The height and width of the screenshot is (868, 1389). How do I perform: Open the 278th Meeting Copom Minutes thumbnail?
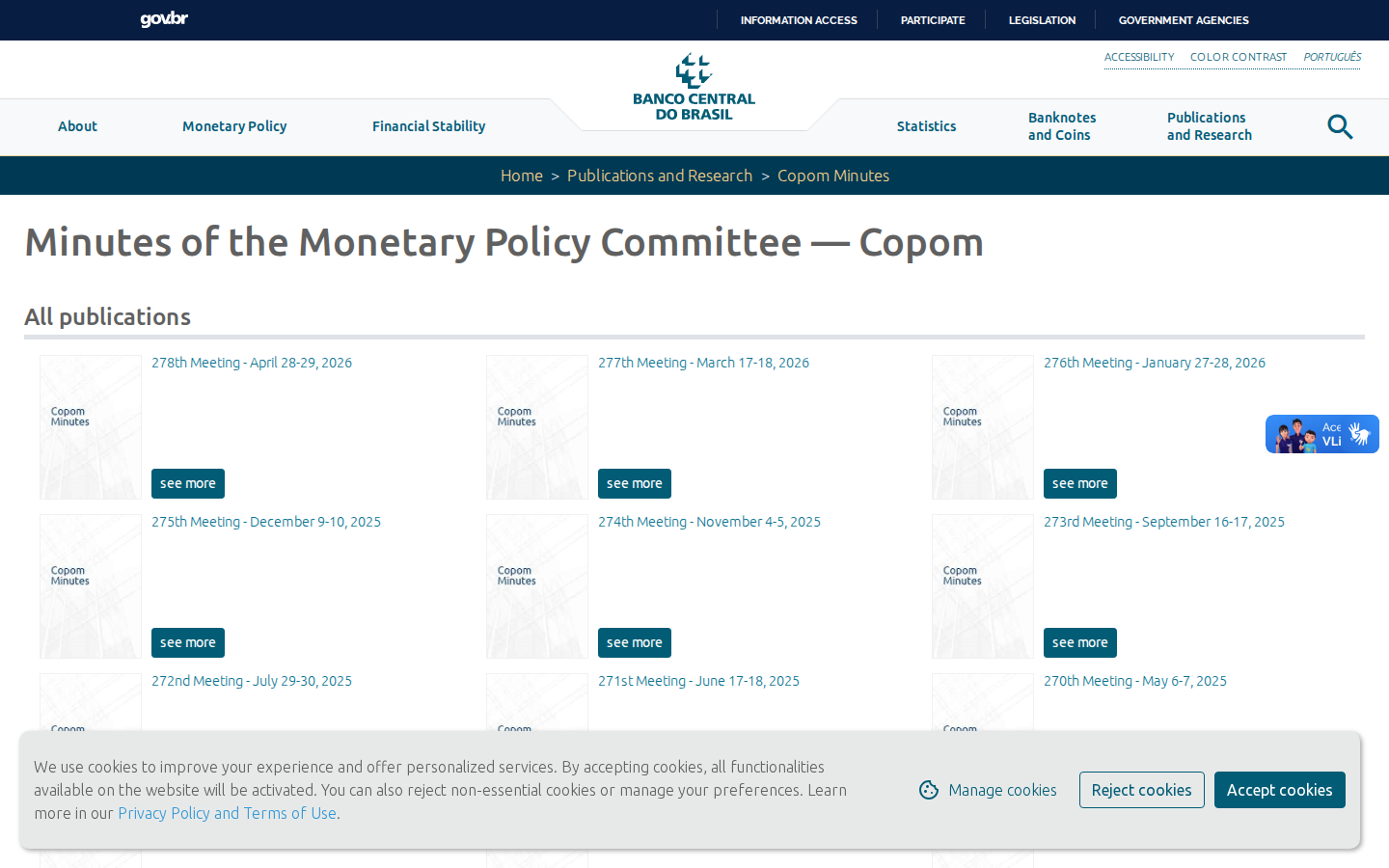91,427
